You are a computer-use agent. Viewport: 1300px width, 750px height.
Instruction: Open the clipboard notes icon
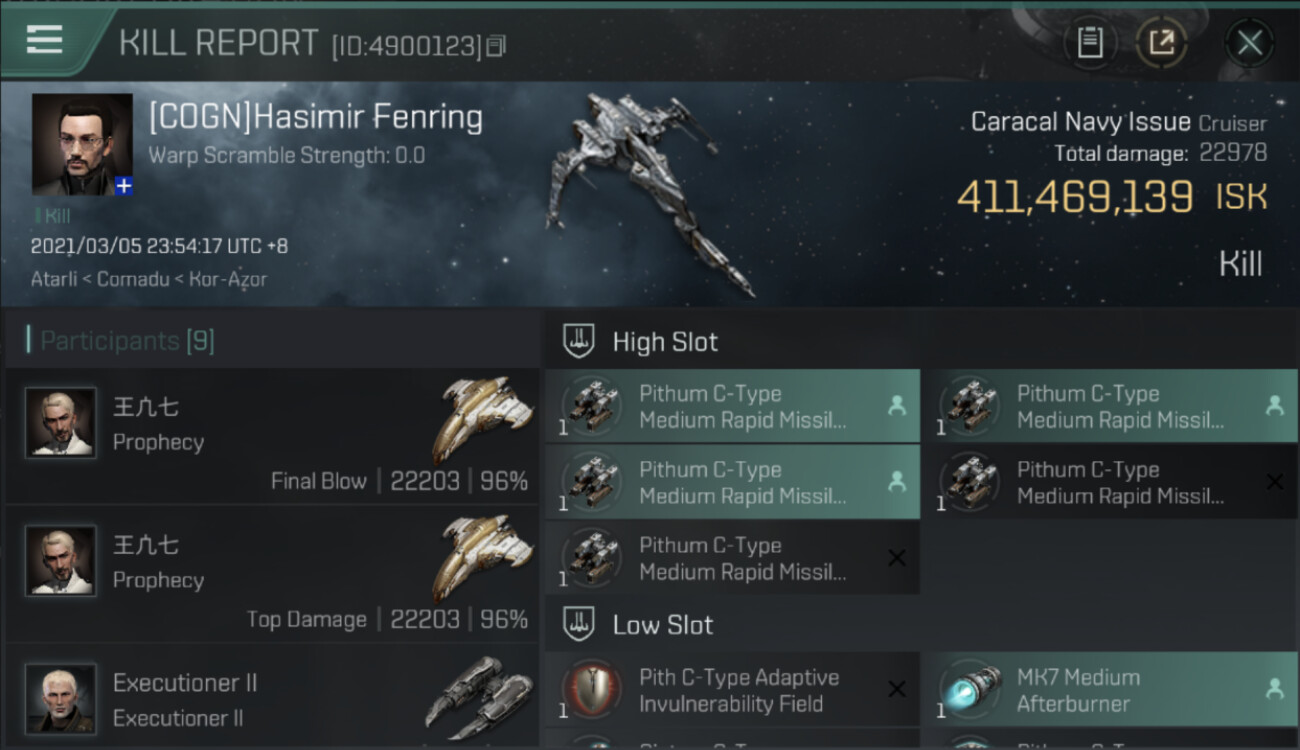tap(1090, 43)
